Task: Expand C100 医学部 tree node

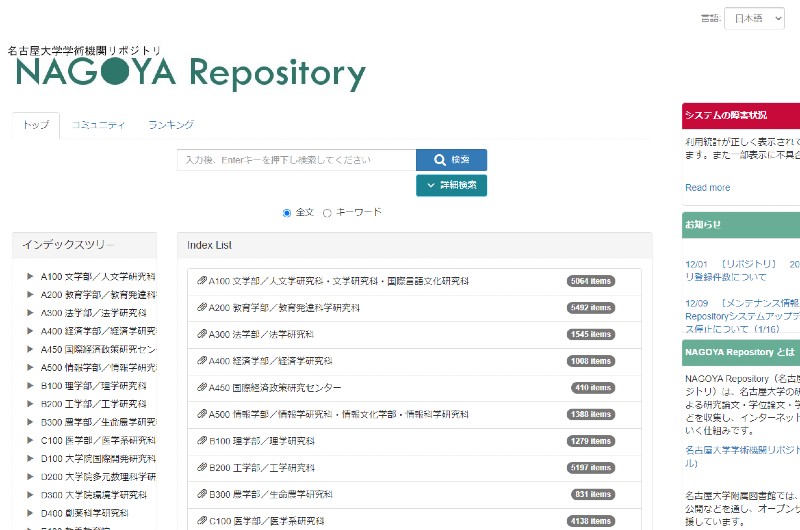Action: pos(30,440)
